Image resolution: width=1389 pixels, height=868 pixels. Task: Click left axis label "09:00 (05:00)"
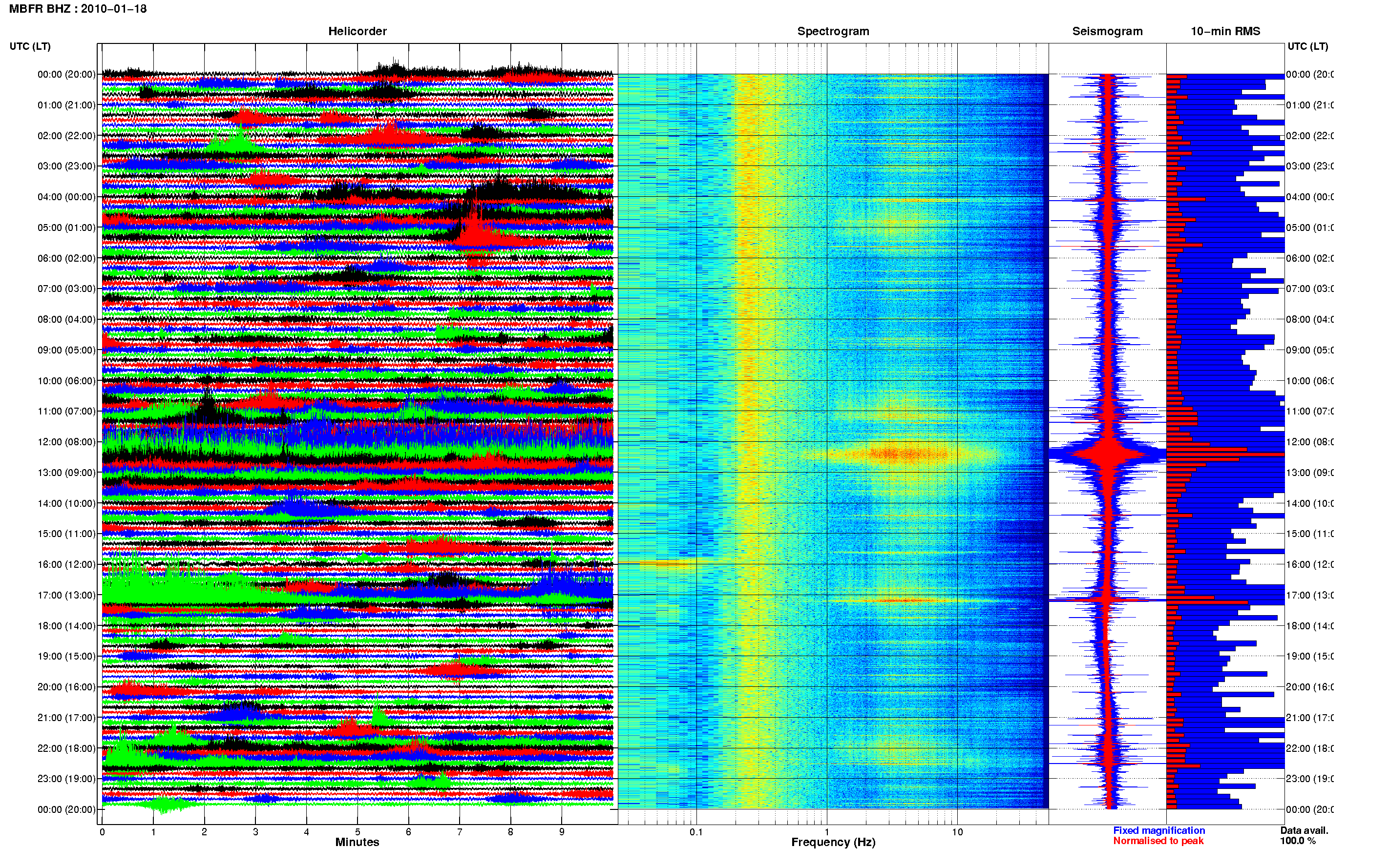(66, 350)
